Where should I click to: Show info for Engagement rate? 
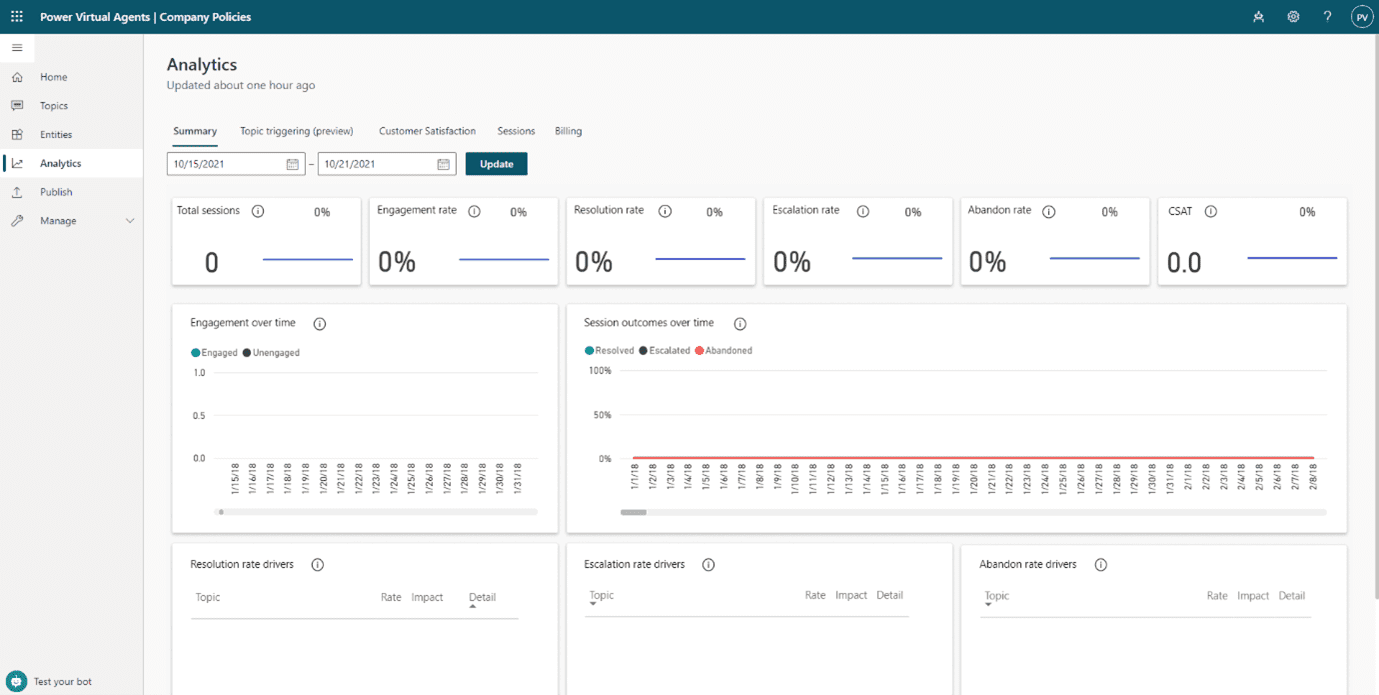pyautogui.click(x=475, y=211)
